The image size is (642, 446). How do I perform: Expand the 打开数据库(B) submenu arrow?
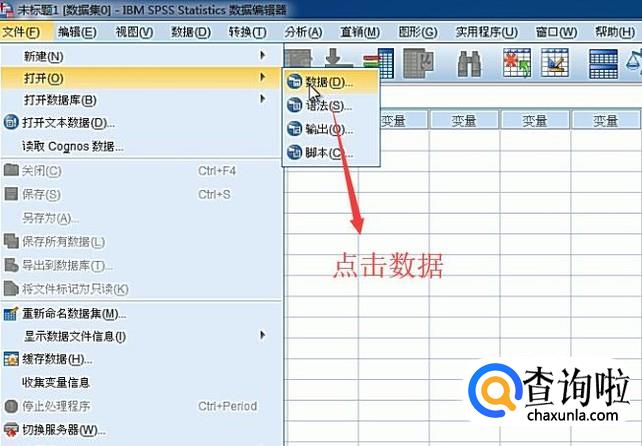click(262, 99)
